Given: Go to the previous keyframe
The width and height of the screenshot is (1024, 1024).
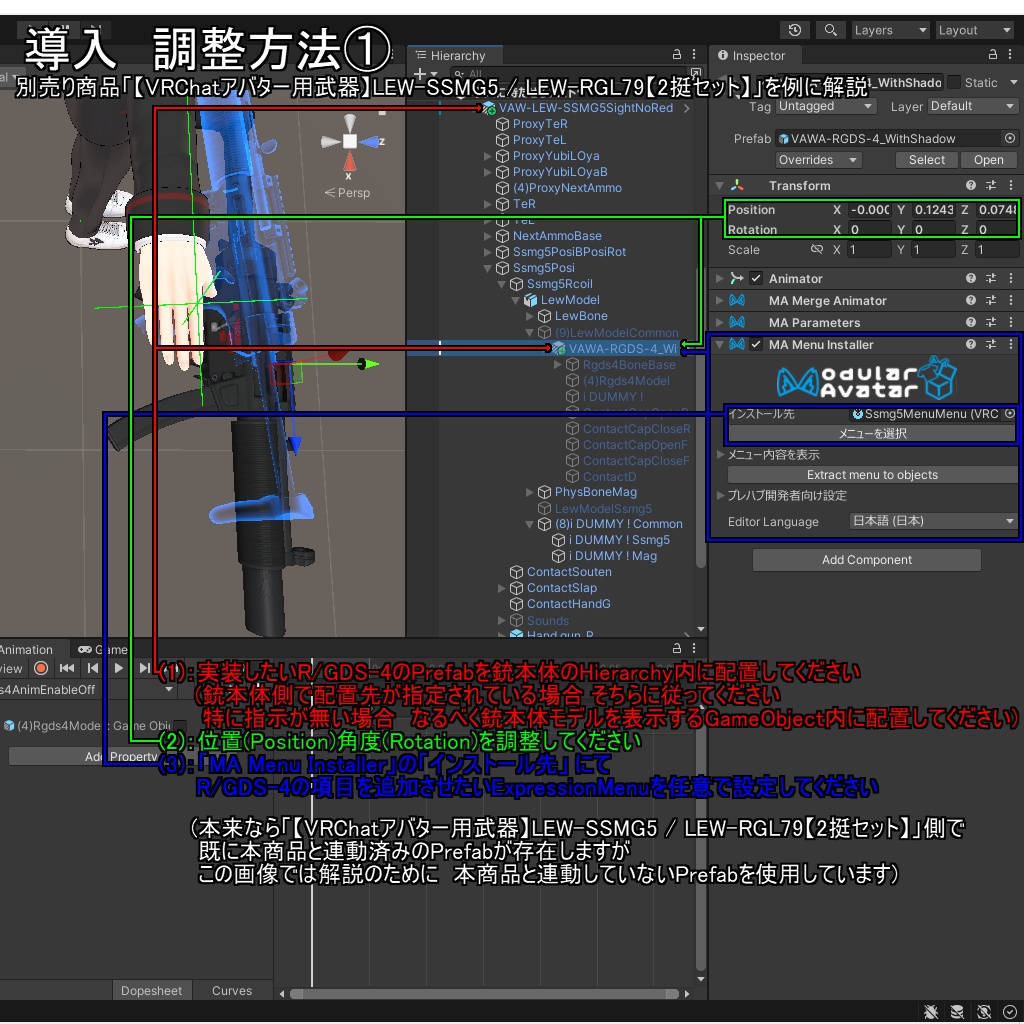Looking at the screenshot, I should pos(93,668).
